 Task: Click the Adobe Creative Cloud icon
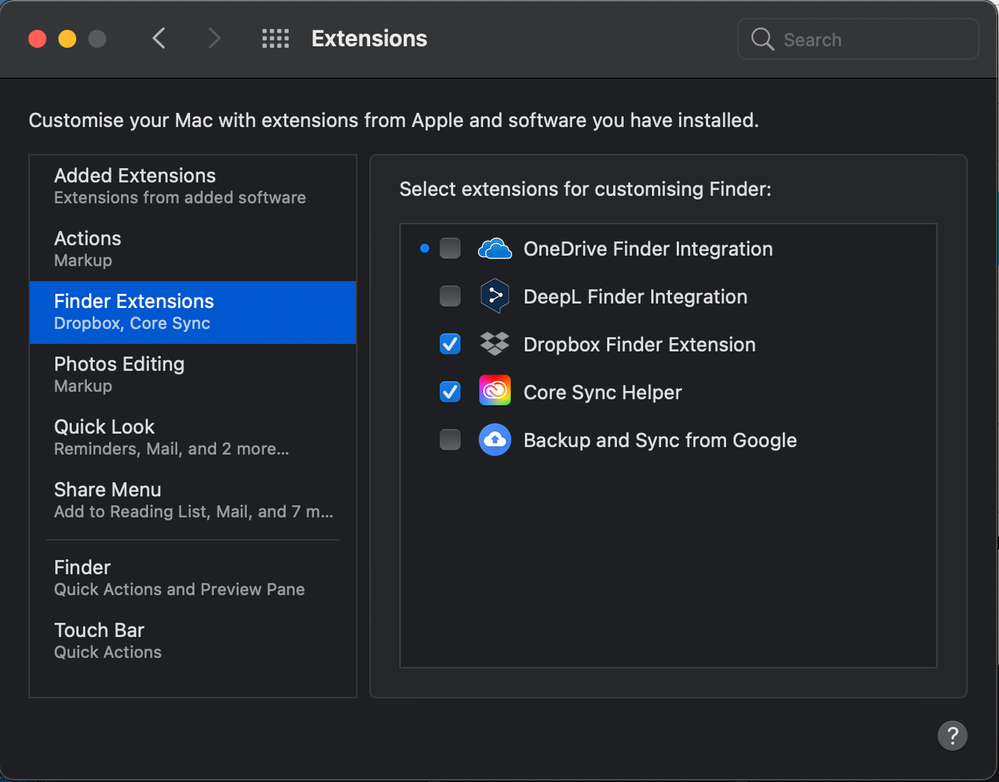point(495,392)
